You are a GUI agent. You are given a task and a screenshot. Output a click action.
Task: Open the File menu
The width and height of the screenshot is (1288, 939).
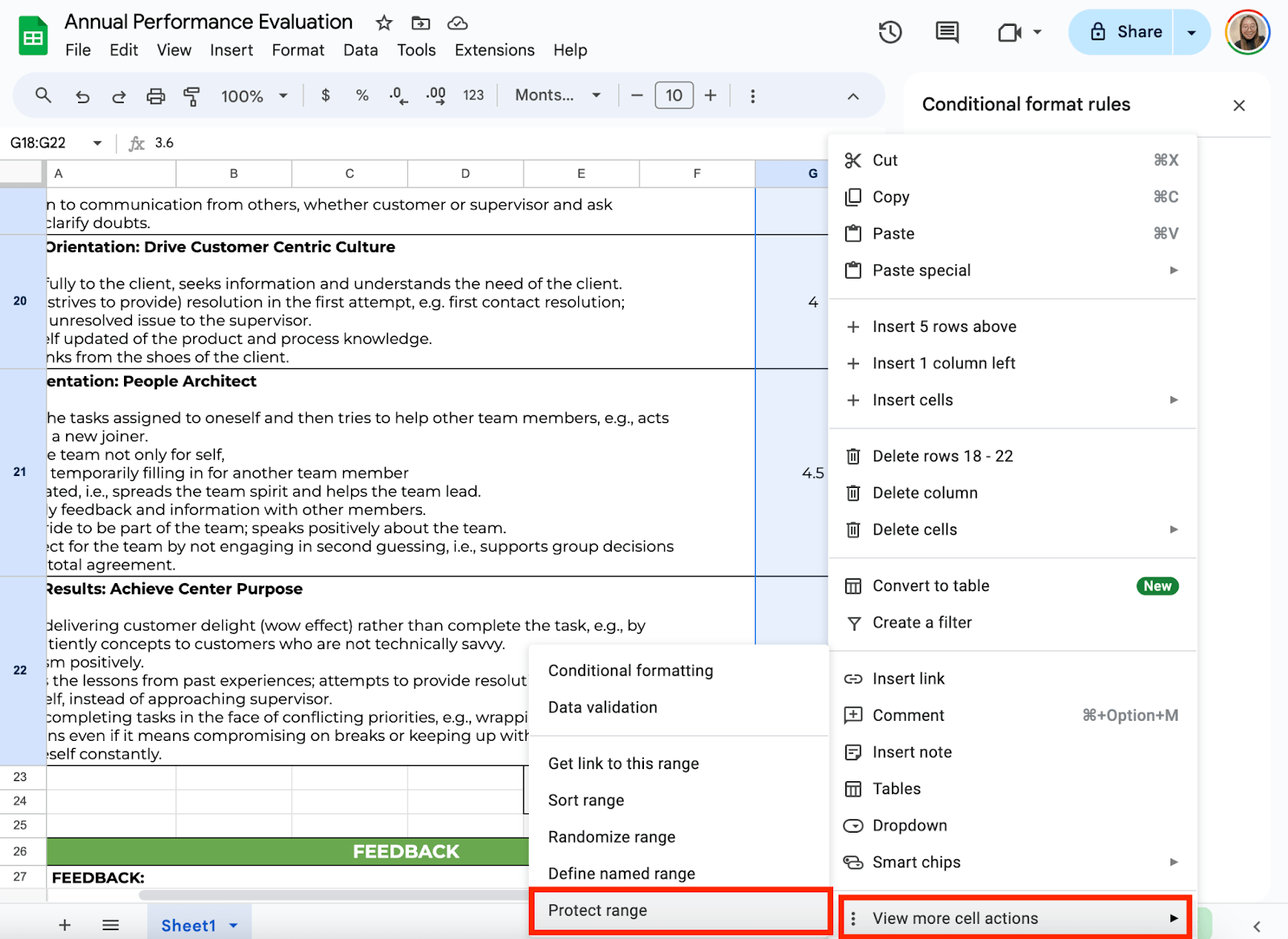point(78,50)
